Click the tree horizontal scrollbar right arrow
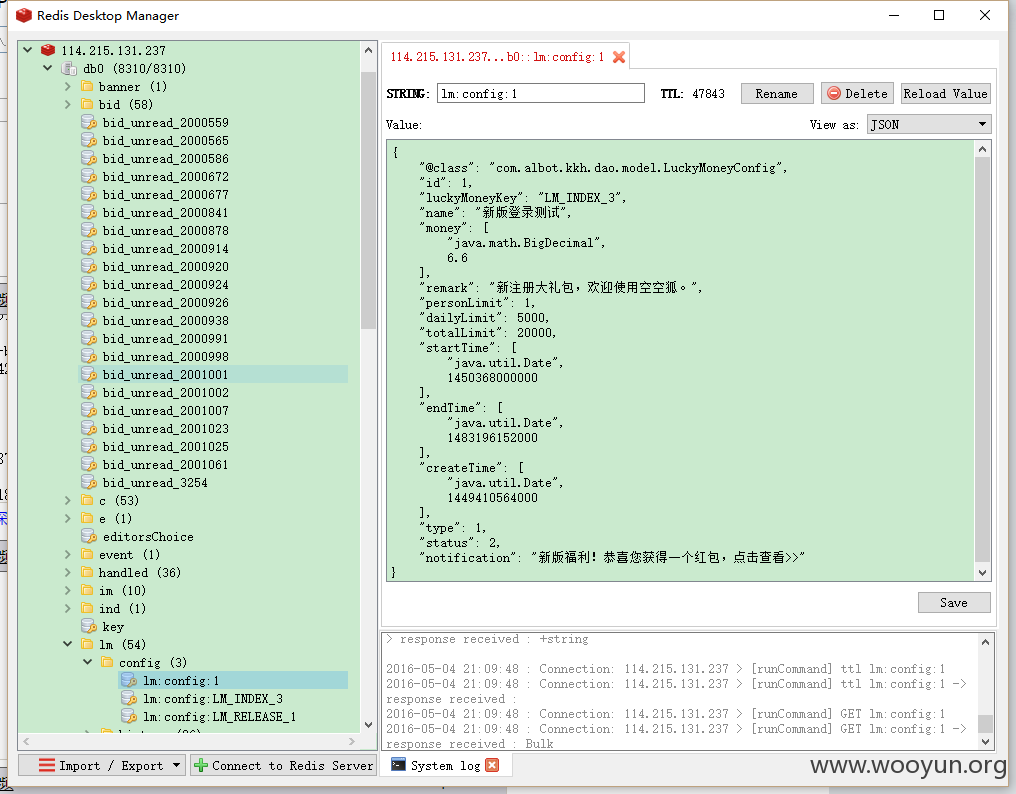1016x794 pixels. (x=351, y=741)
